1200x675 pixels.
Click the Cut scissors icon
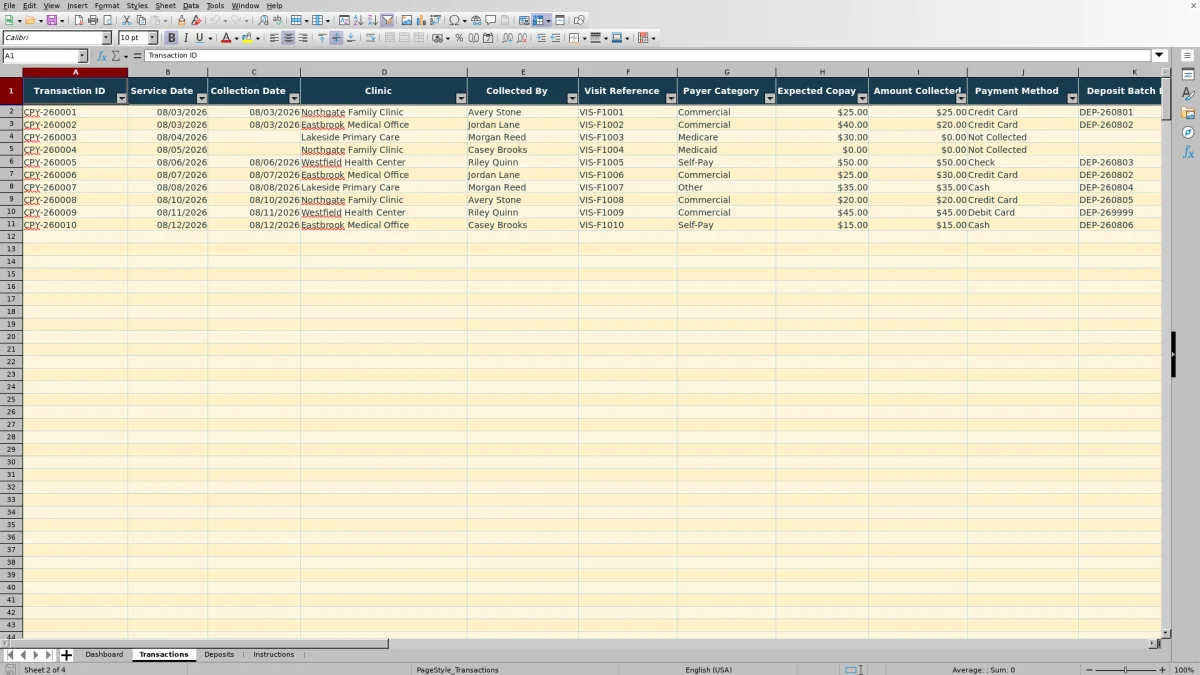127,20
